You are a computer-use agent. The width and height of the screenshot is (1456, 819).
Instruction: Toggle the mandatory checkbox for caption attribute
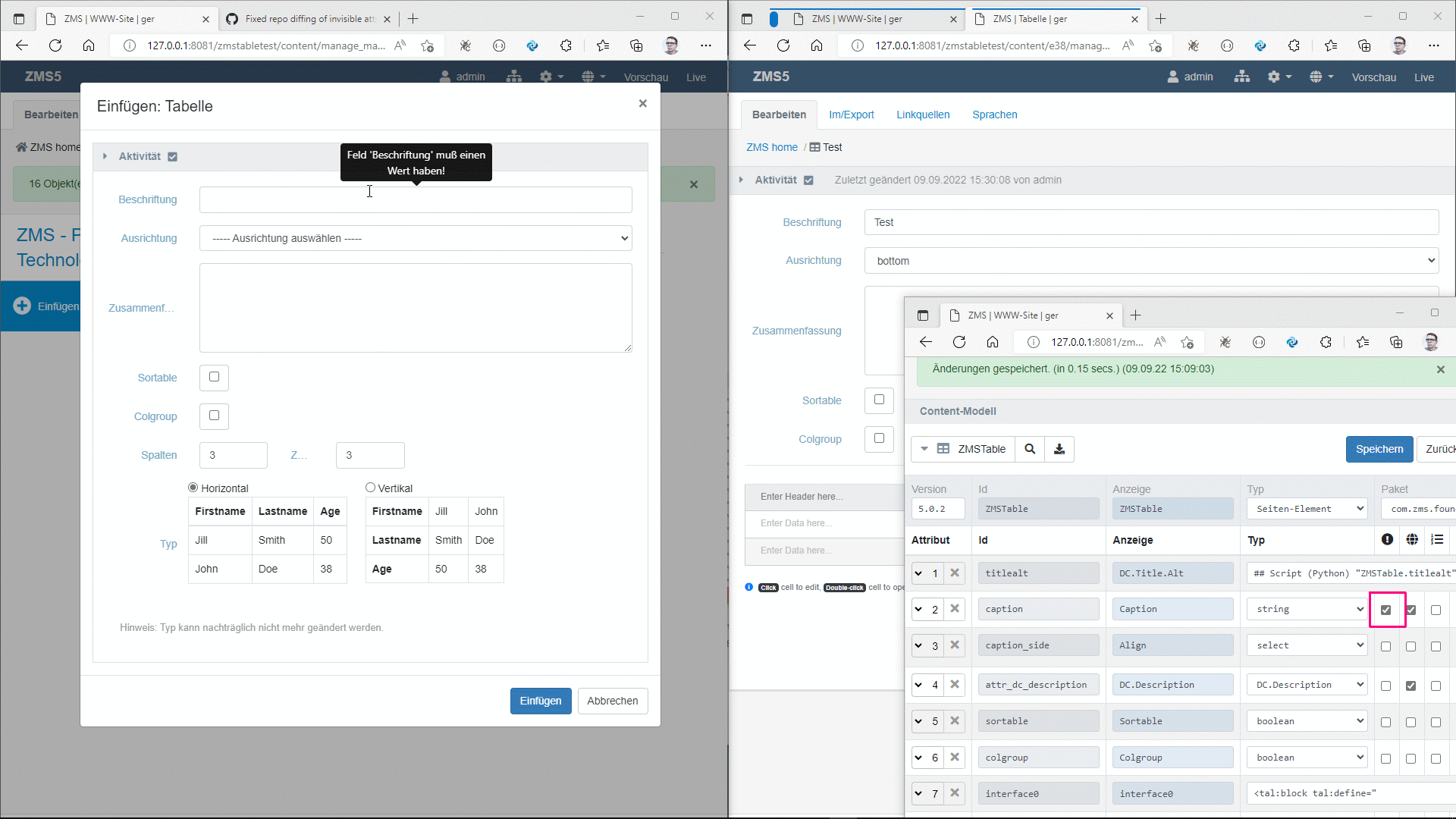[1386, 610]
